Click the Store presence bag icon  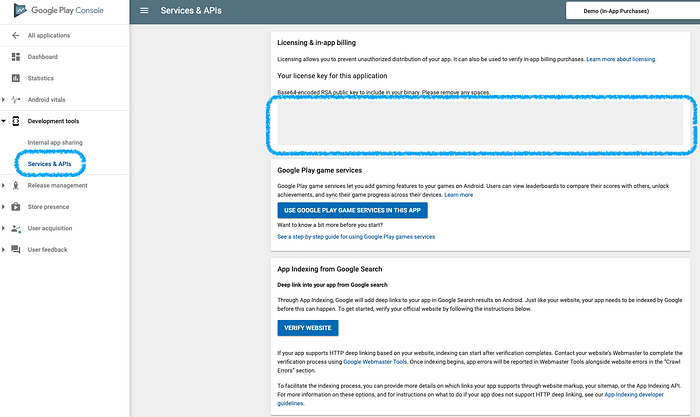pyautogui.click(x=16, y=207)
